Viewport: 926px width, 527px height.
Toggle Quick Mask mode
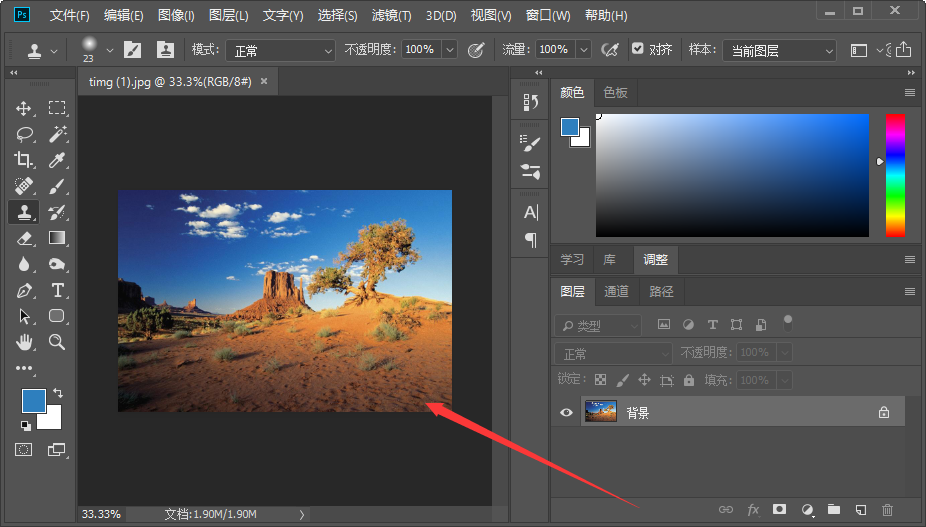[24, 450]
